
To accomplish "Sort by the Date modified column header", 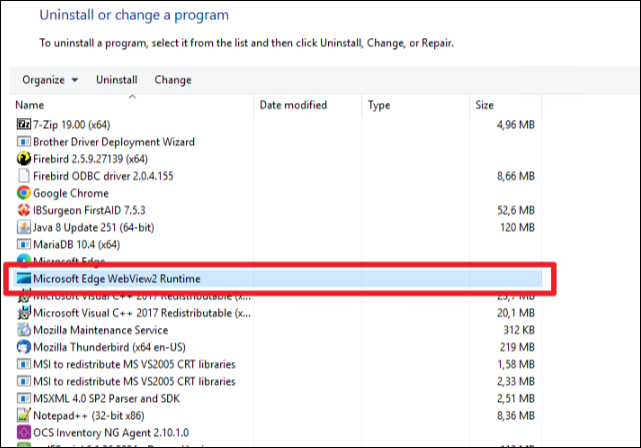I will 307,105.
